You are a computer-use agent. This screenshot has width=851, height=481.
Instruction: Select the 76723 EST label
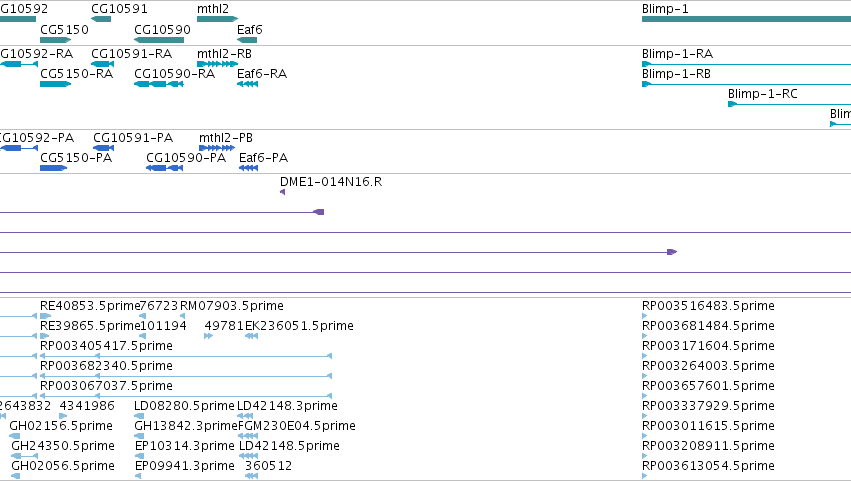tap(159, 306)
